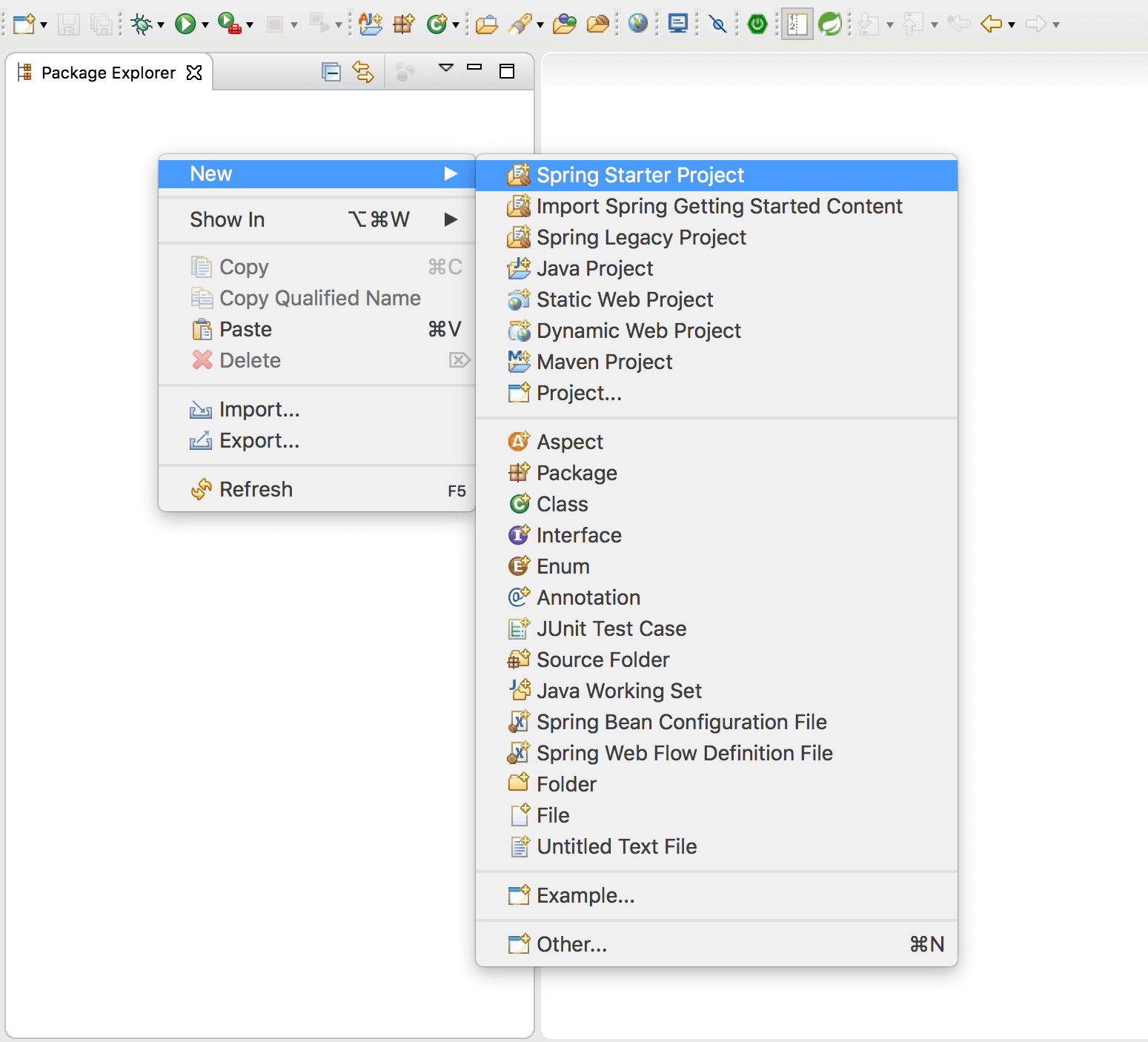Select File from New submenu
This screenshot has height=1042, width=1148.
(x=717, y=815)
